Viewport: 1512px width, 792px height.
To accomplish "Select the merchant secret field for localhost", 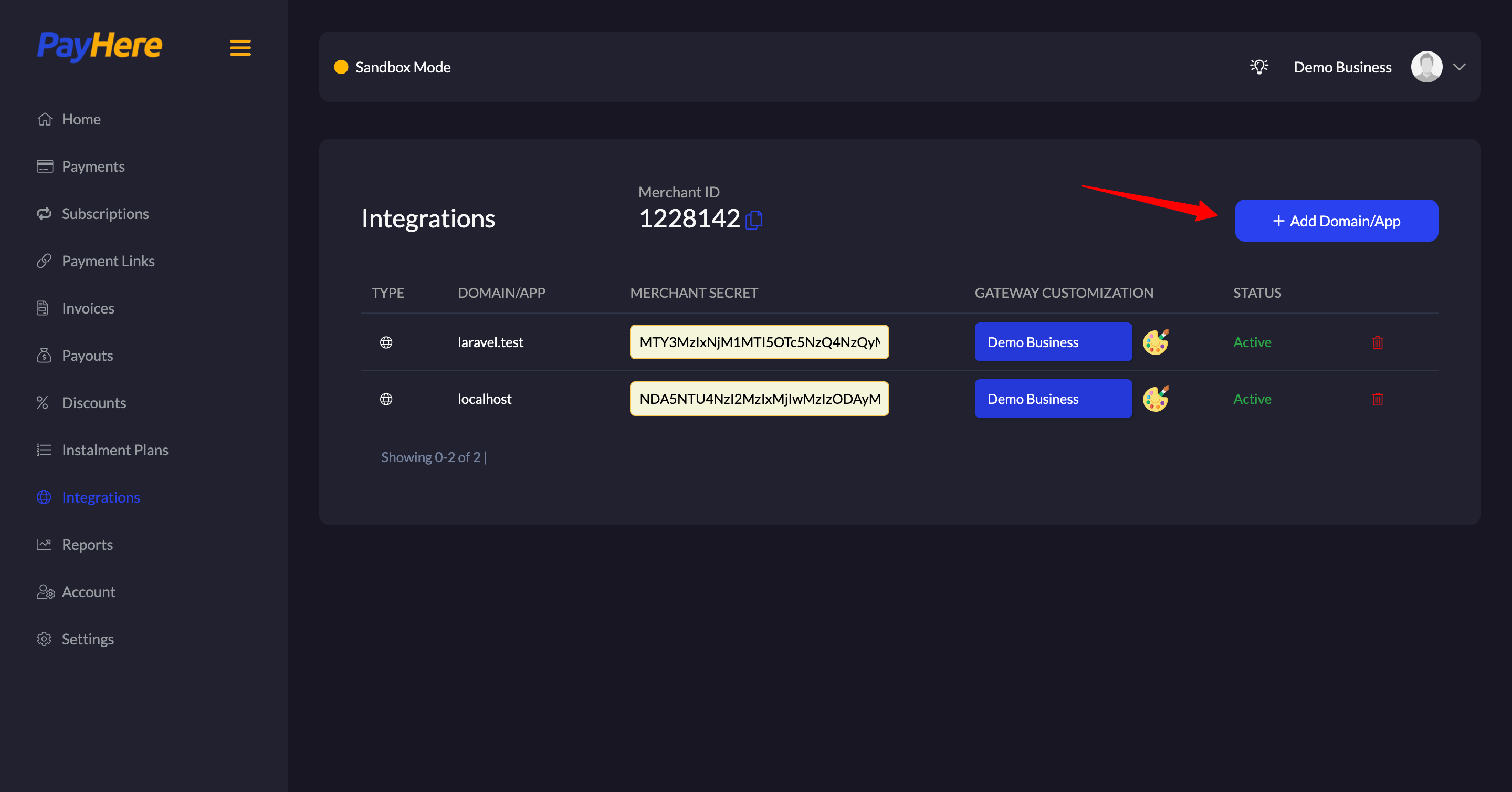I will tap(759, 398).
